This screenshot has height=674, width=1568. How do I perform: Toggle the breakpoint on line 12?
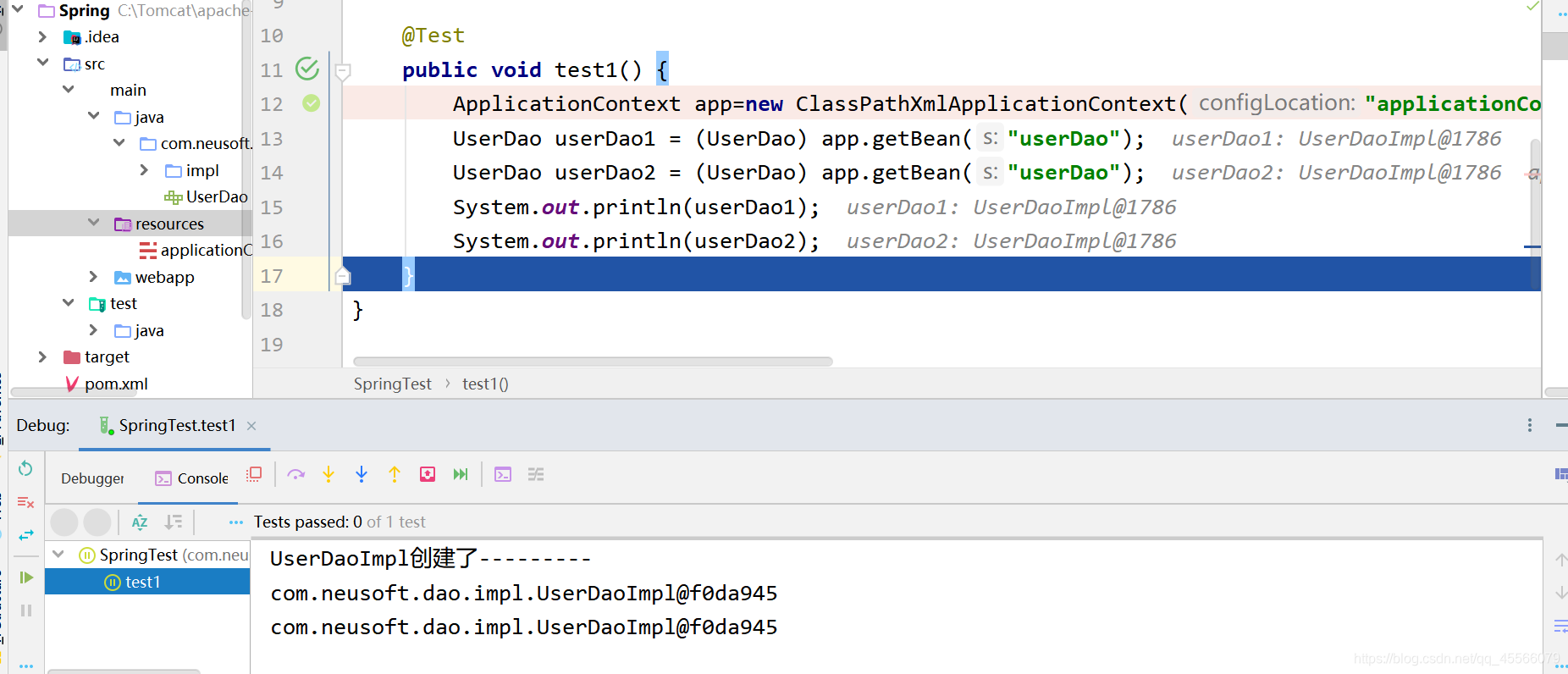click(x=312, y=103)
